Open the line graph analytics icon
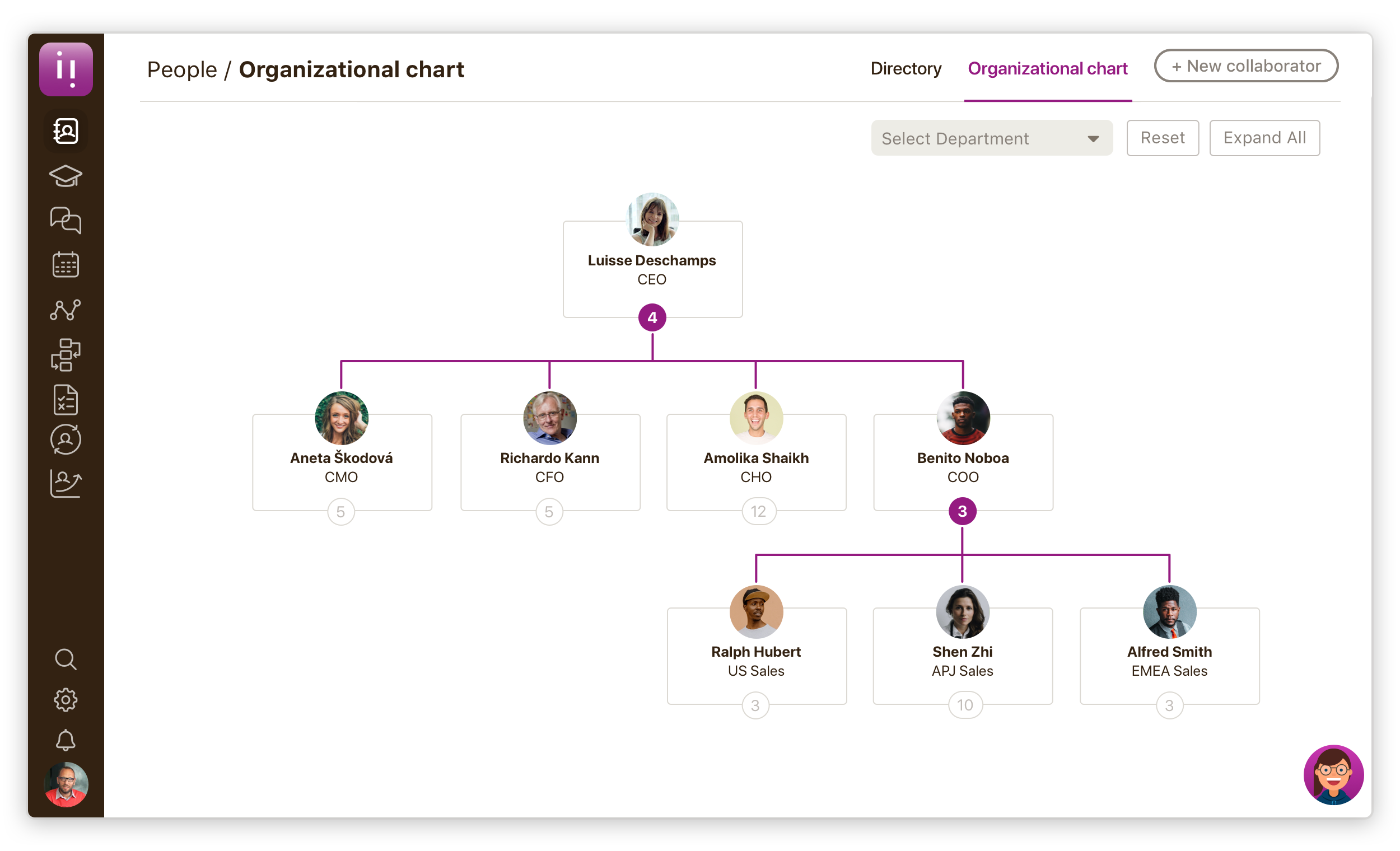 pyautogui.click(x=66, y=310)
